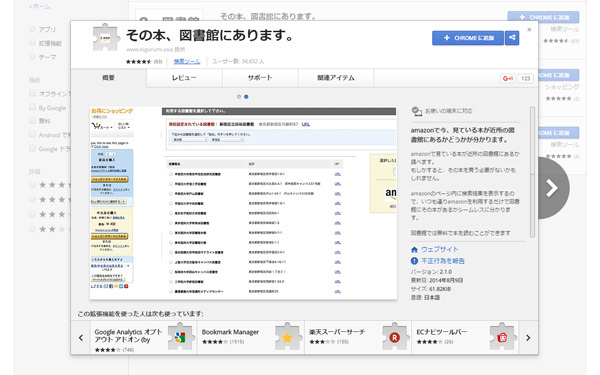Click the alert icon beside 不正行為を報告
This screenshot has height=375, width=600.
[414, 261]
